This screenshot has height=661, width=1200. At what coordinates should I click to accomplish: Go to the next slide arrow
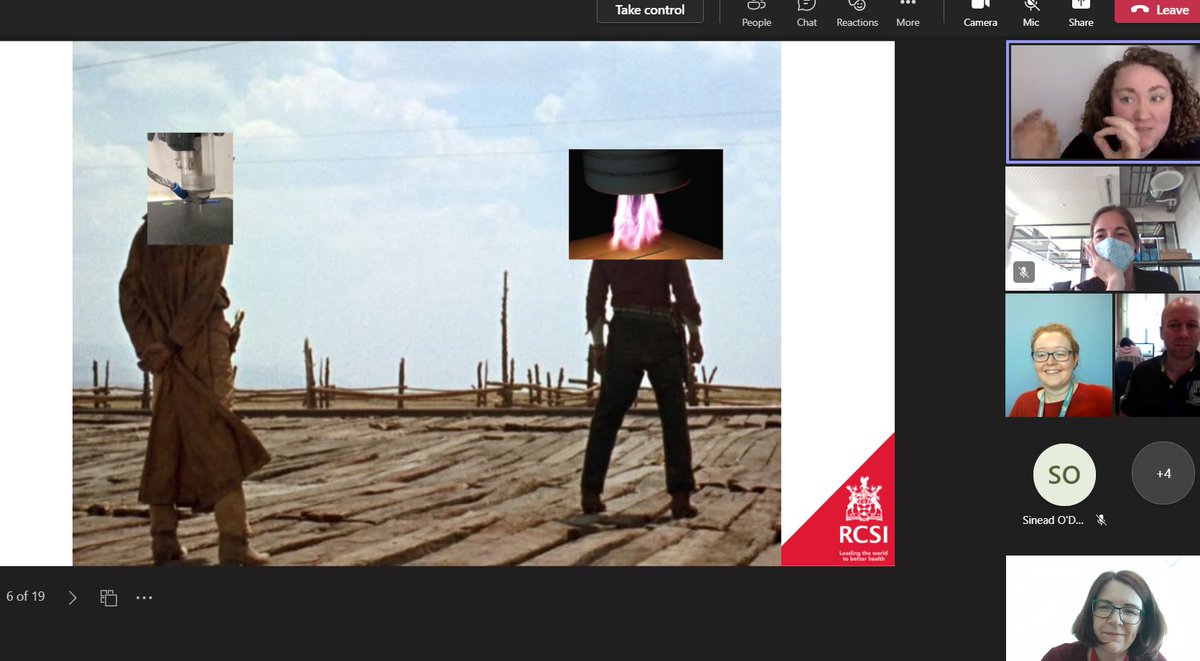[x=72, y=597]
